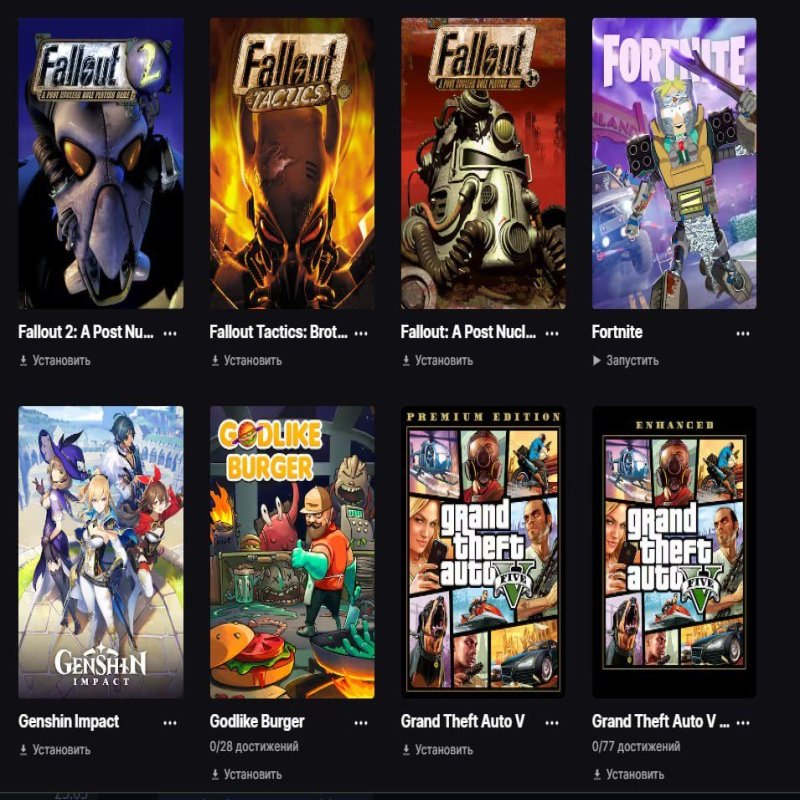
Task: Open the options dots for Fallout: A Post Nuclear
Action: click(552, 334)
